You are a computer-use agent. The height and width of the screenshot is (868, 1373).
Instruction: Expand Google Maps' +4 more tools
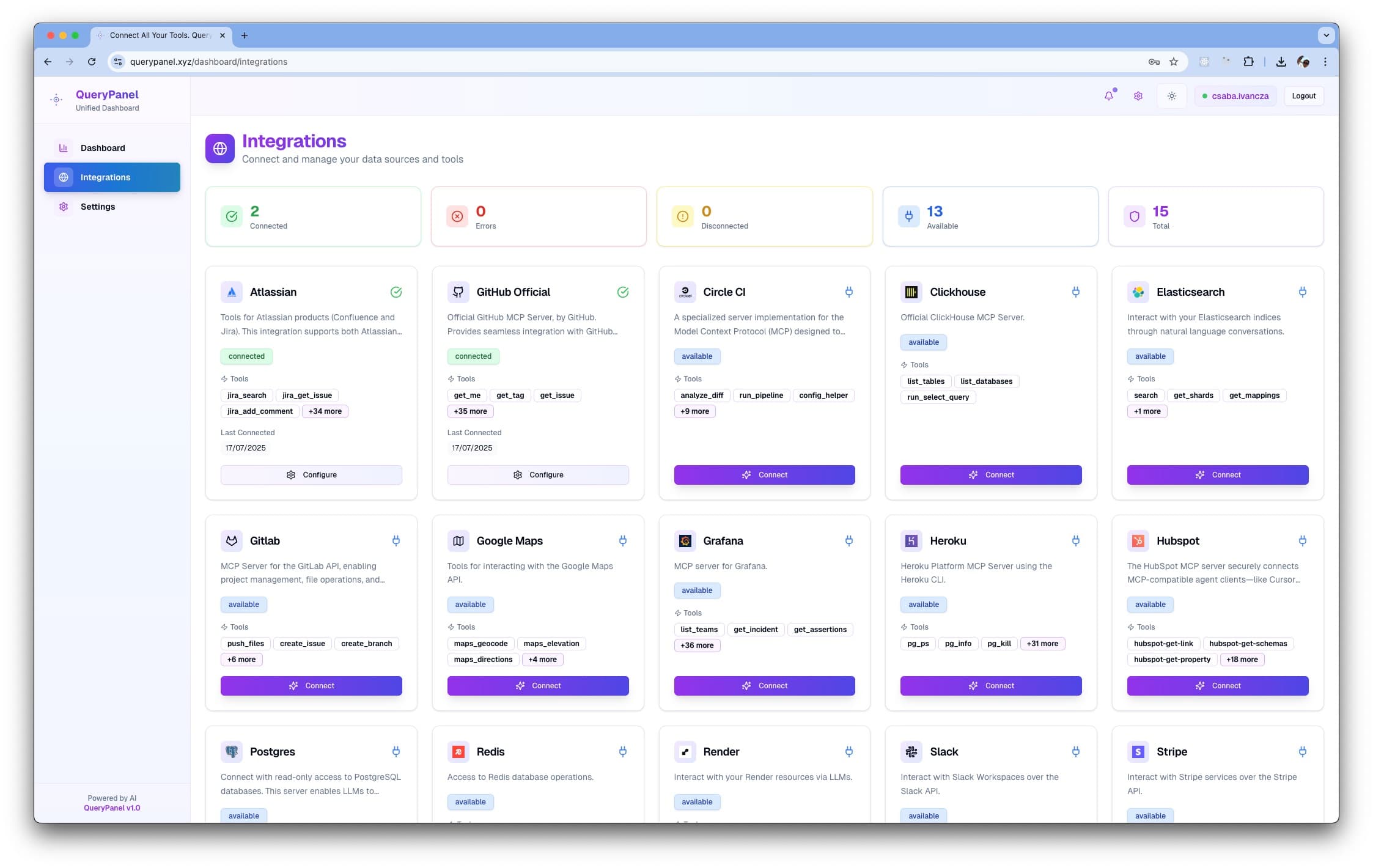tap(542, 660)
